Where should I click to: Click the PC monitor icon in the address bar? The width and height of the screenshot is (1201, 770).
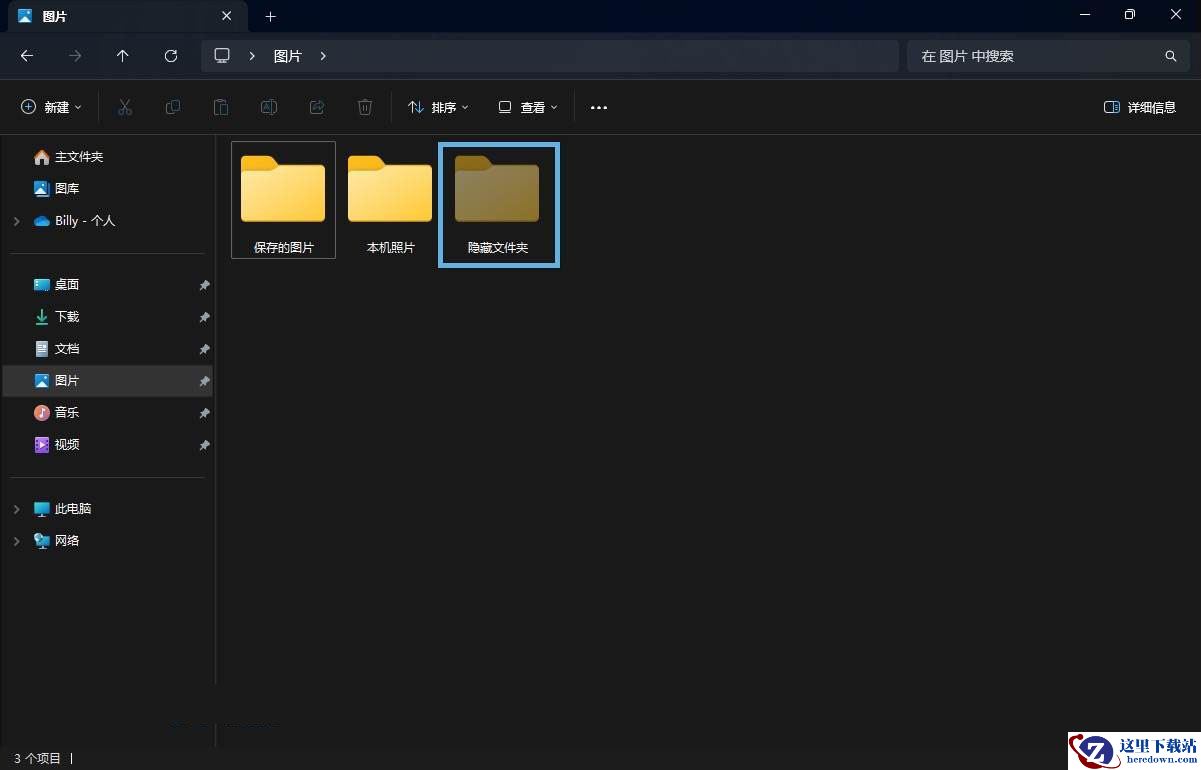[222, 56]
